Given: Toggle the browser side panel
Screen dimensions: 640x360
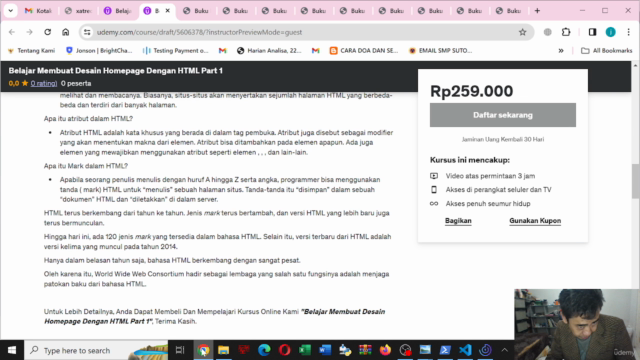Looking at the screenshot, I should tap(592, 32).
